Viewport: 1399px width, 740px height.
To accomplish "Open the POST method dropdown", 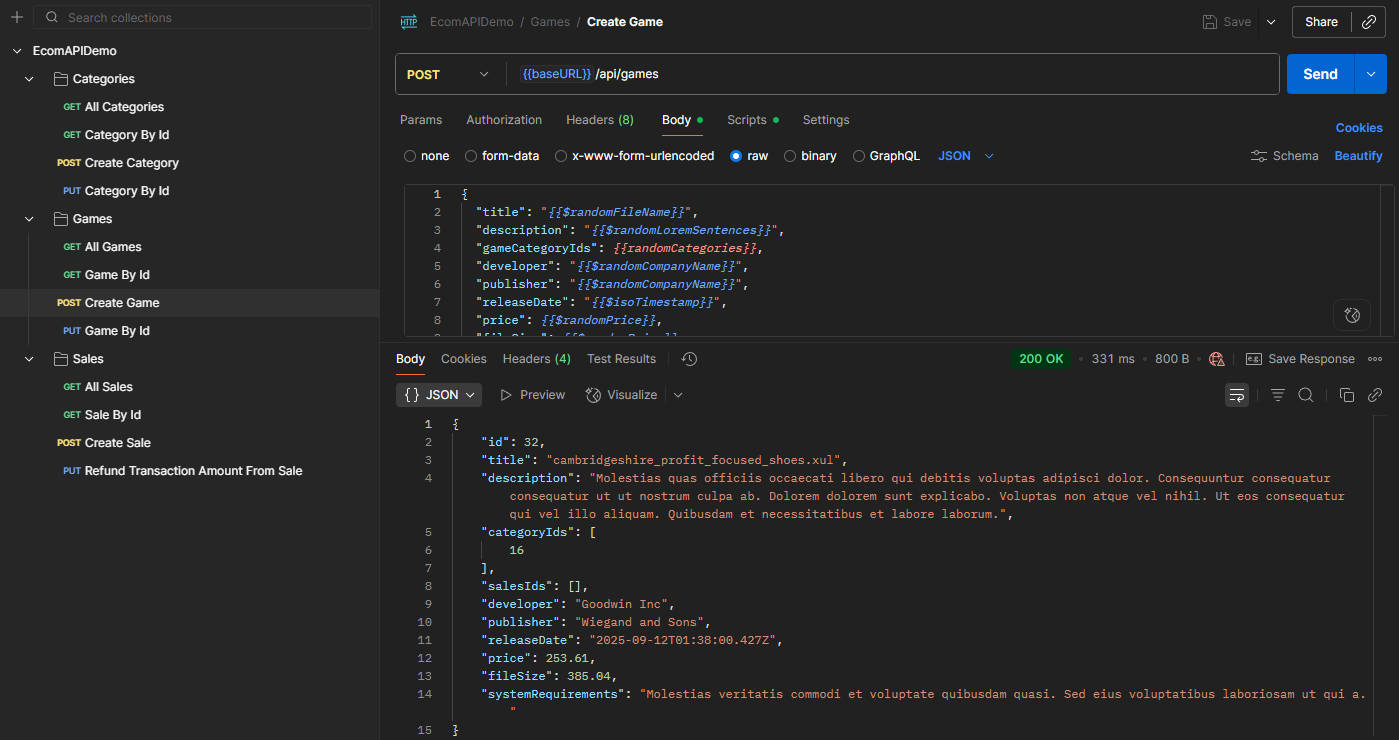I will (447, 74).
